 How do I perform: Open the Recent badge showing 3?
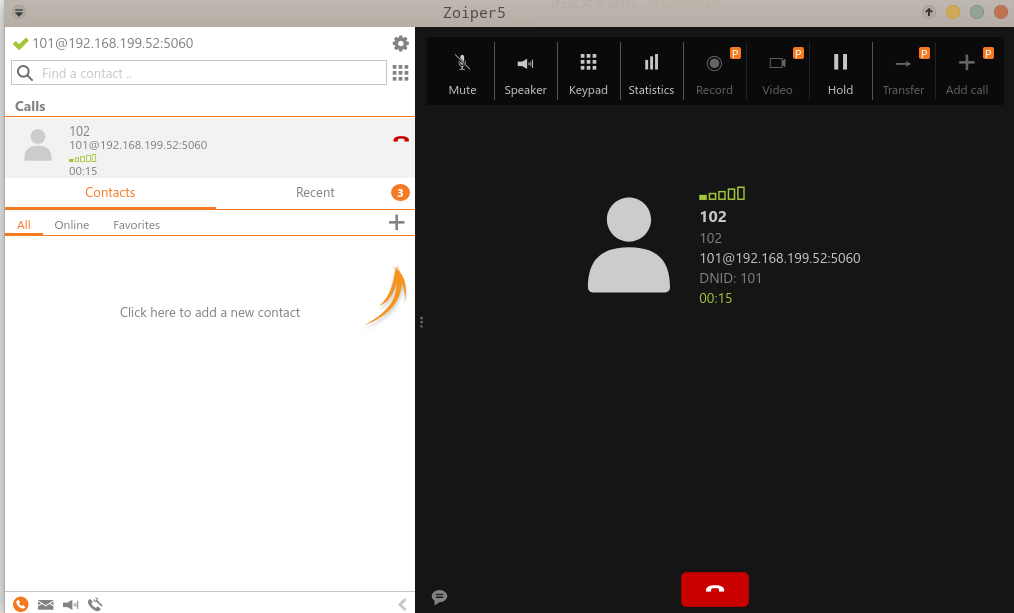pyautogui.click(x=400, y=193)
